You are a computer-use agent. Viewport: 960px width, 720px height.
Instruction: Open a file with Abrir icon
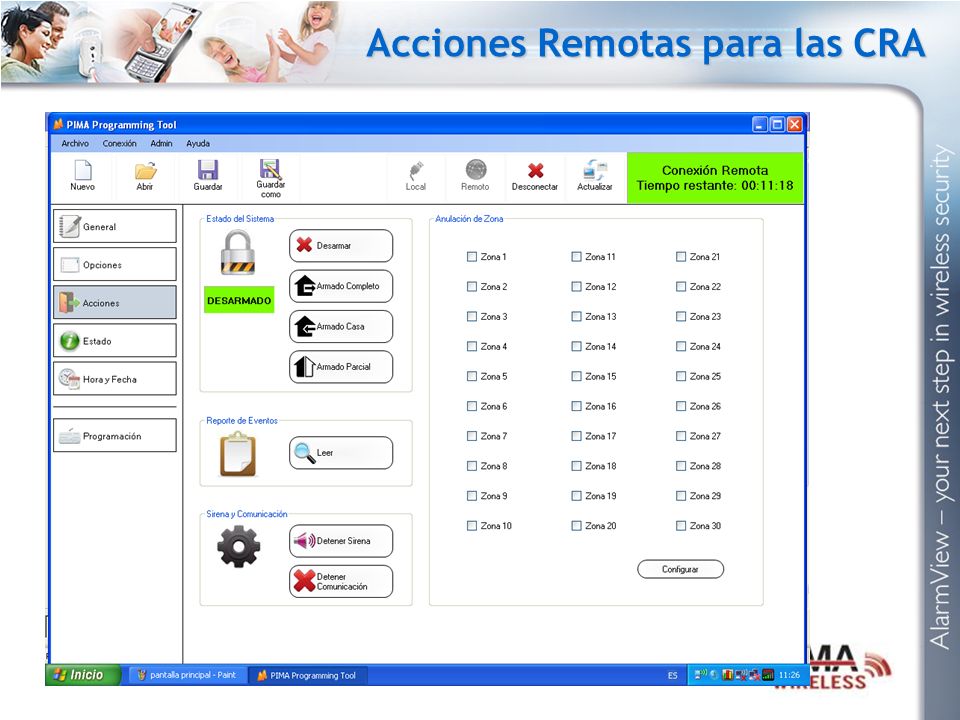tap(145, 170)
